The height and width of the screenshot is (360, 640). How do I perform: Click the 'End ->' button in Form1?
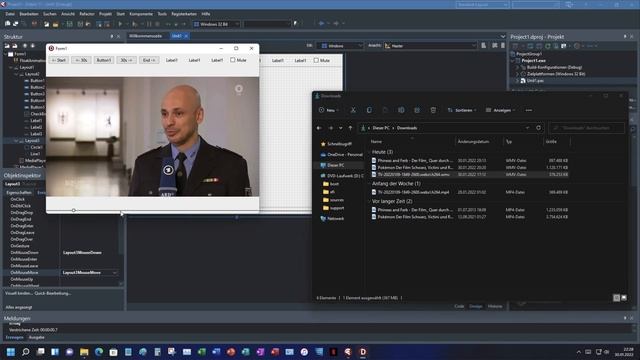pos(149,60)
